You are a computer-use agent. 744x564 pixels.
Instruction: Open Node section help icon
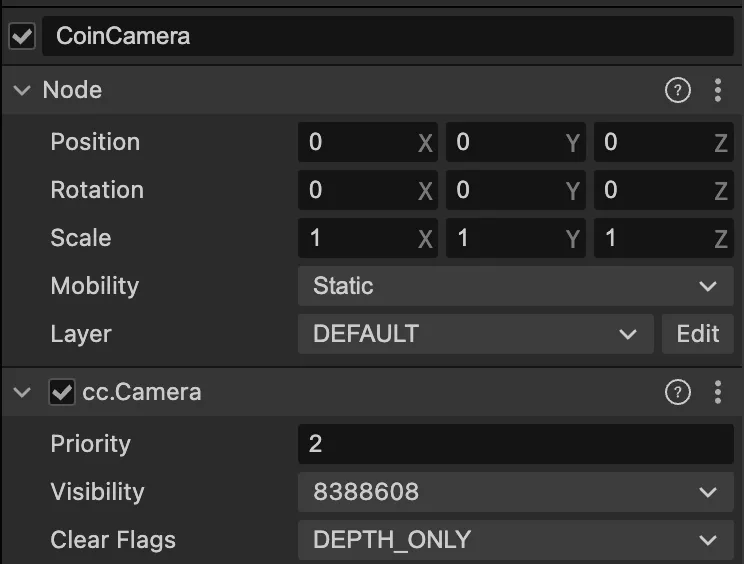click(678, 91)
